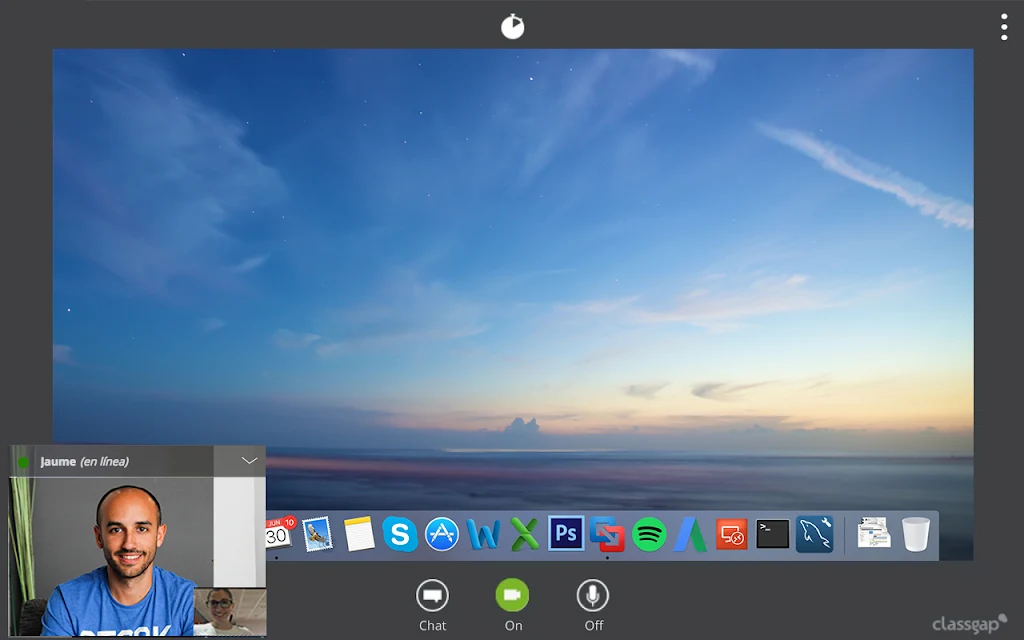Open Photoshop from the dock
Viewport: 1024px width, 640px height.
566,534
